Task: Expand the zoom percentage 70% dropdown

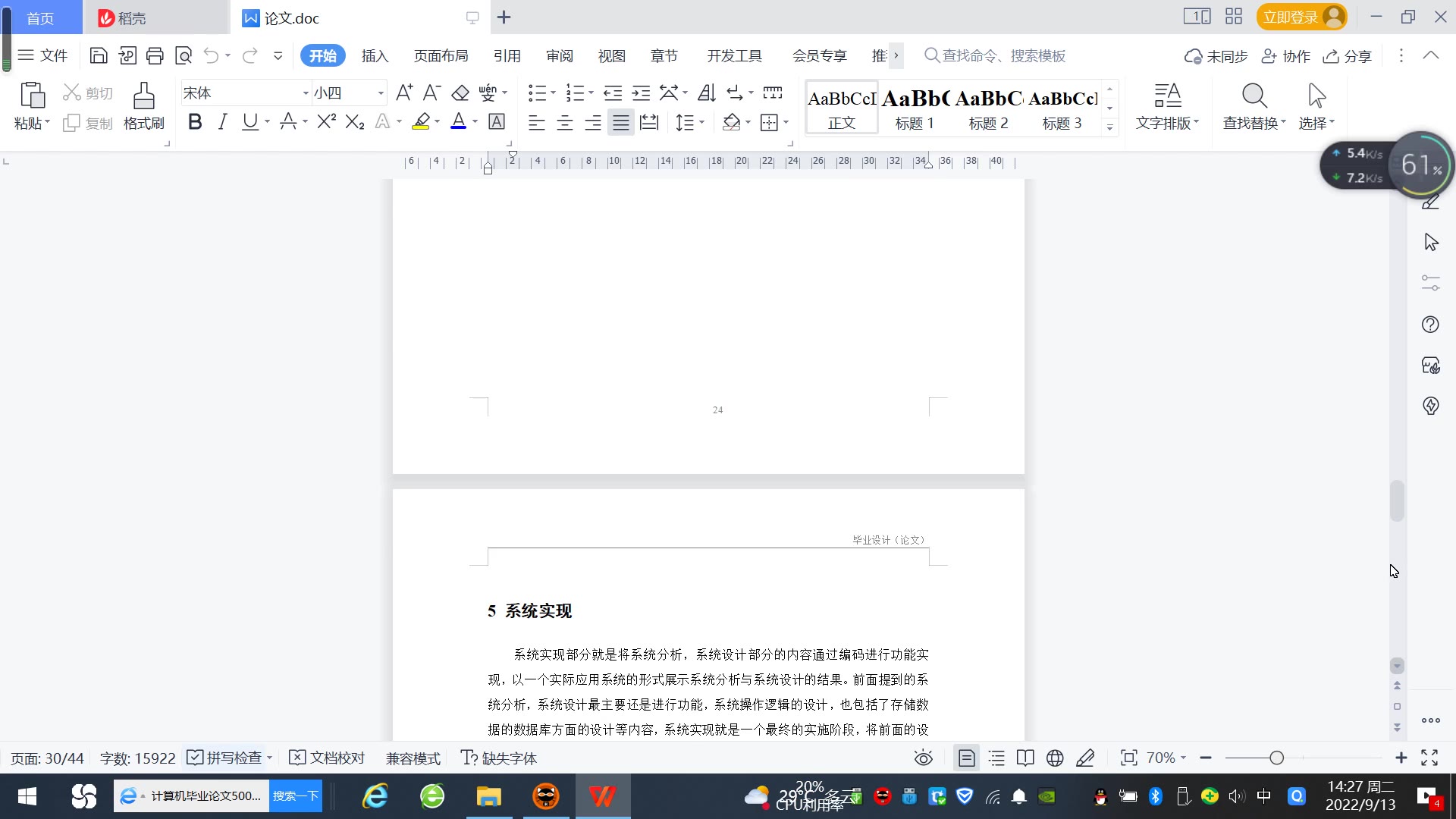Action: coord(1183,758)
